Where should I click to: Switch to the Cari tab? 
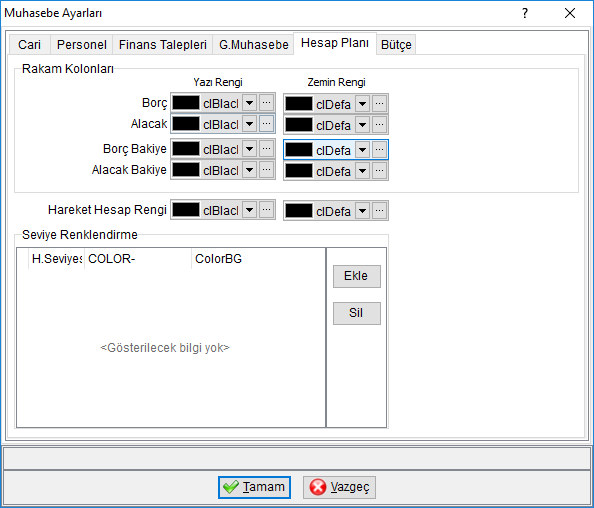pos(30,45)
